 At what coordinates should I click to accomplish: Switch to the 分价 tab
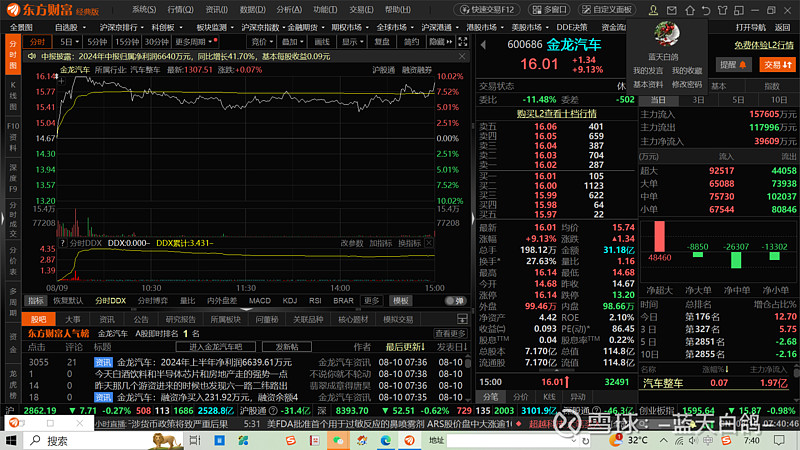pos(520,396)
